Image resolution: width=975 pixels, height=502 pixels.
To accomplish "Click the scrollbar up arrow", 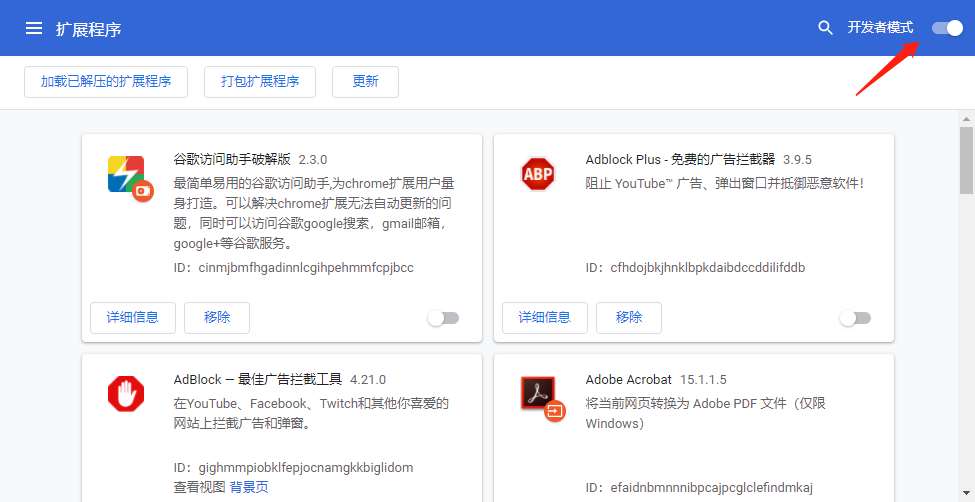I will (966, 118).
